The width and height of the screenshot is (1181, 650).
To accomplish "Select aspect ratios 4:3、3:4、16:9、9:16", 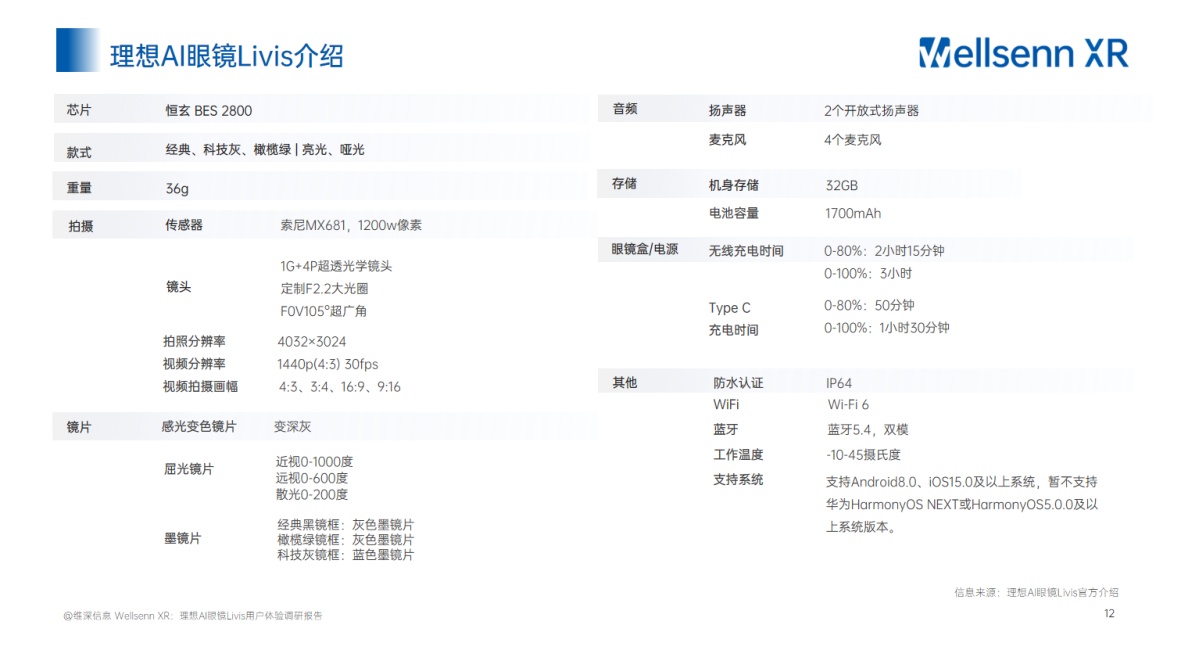I will [x=340, y=387].
